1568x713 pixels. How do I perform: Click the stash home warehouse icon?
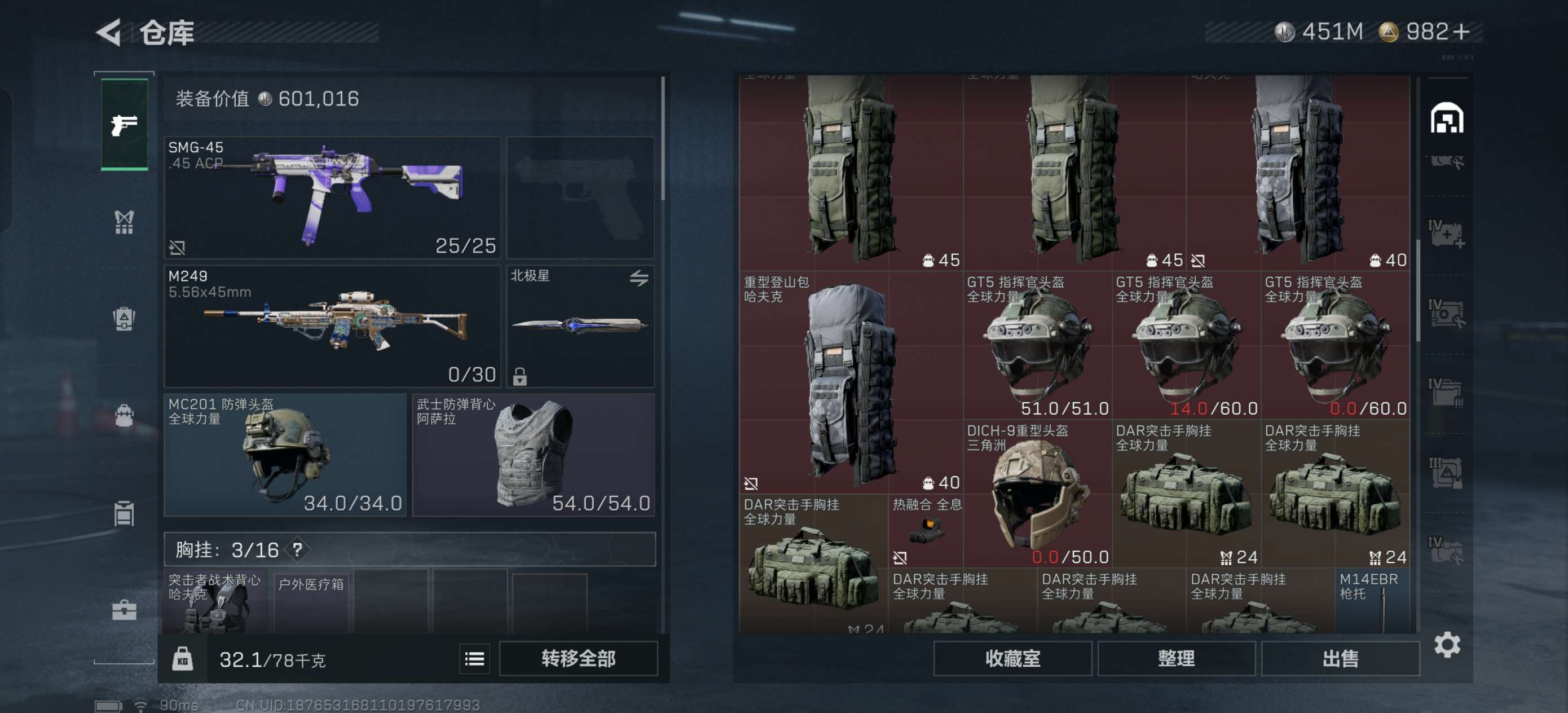click(1446, 117)
